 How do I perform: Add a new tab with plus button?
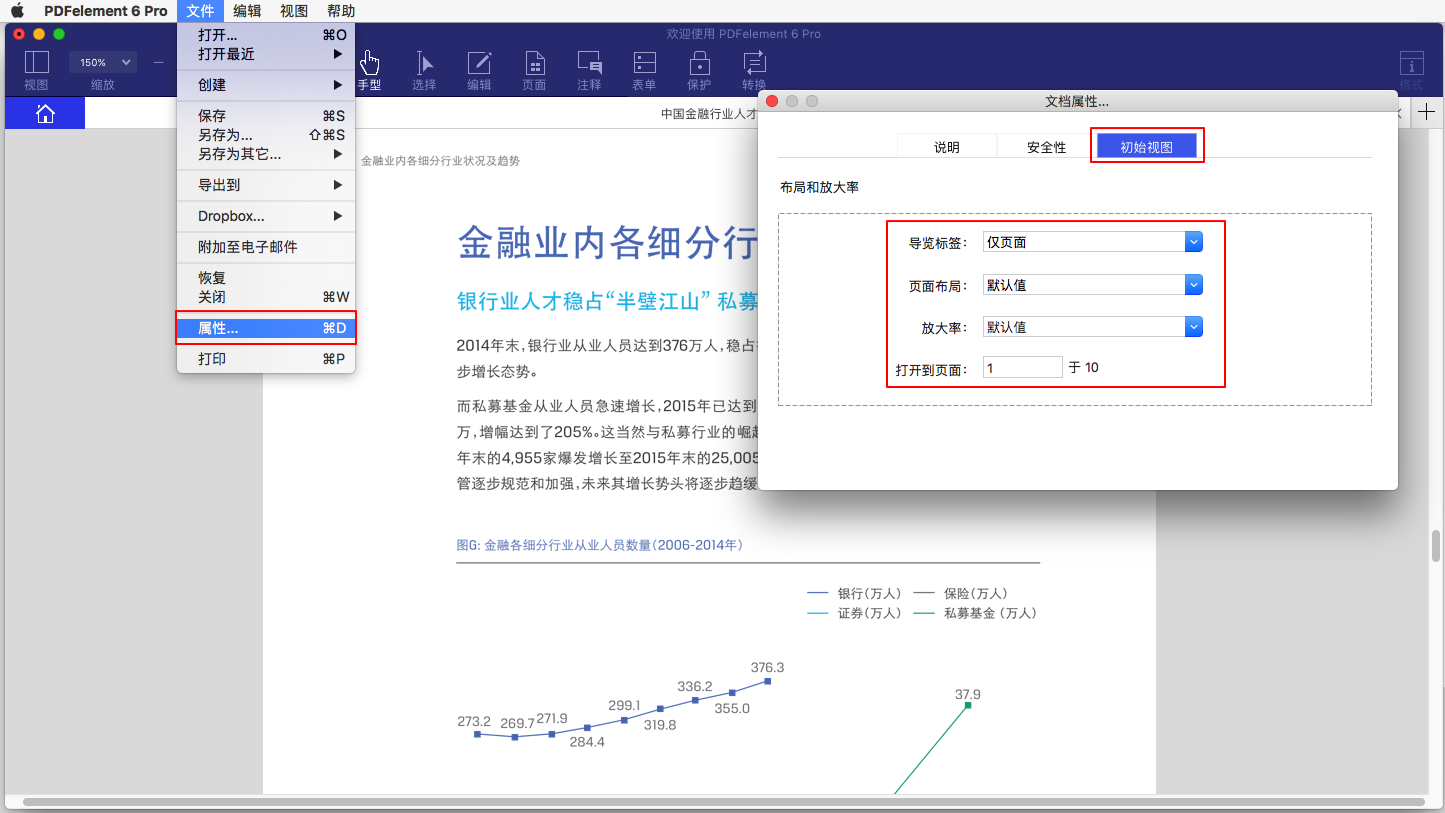[x=1428, y=112]
